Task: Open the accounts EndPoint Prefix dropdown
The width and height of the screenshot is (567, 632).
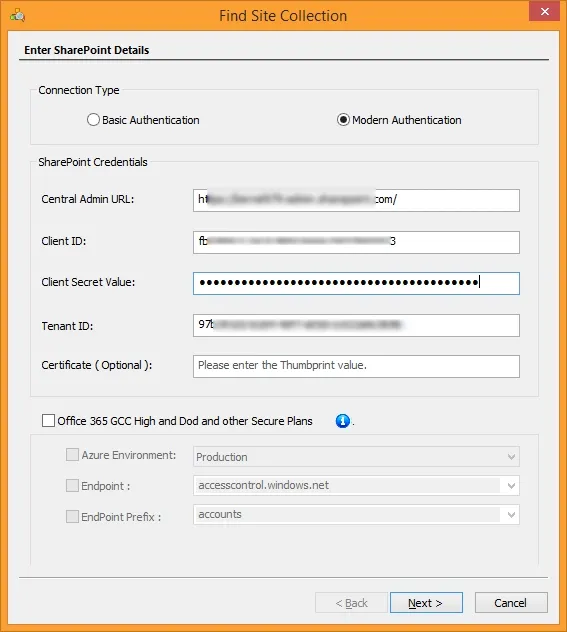Action: point(356,515)
